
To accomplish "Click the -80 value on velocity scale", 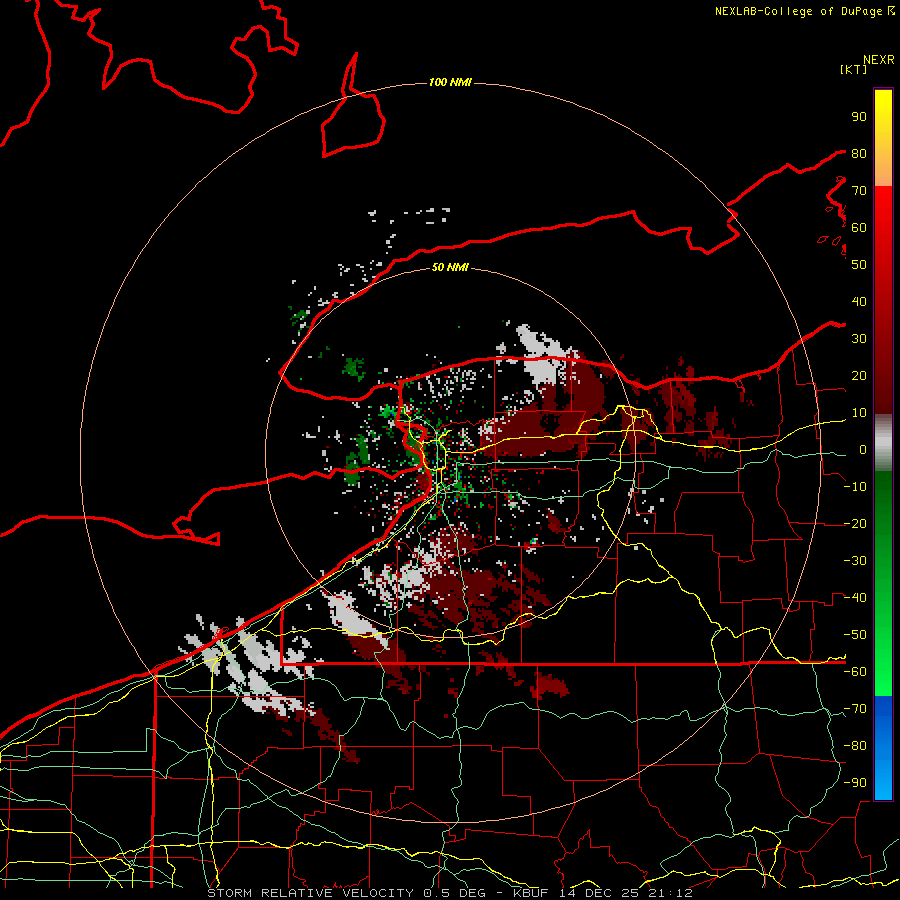I will 855,746.
